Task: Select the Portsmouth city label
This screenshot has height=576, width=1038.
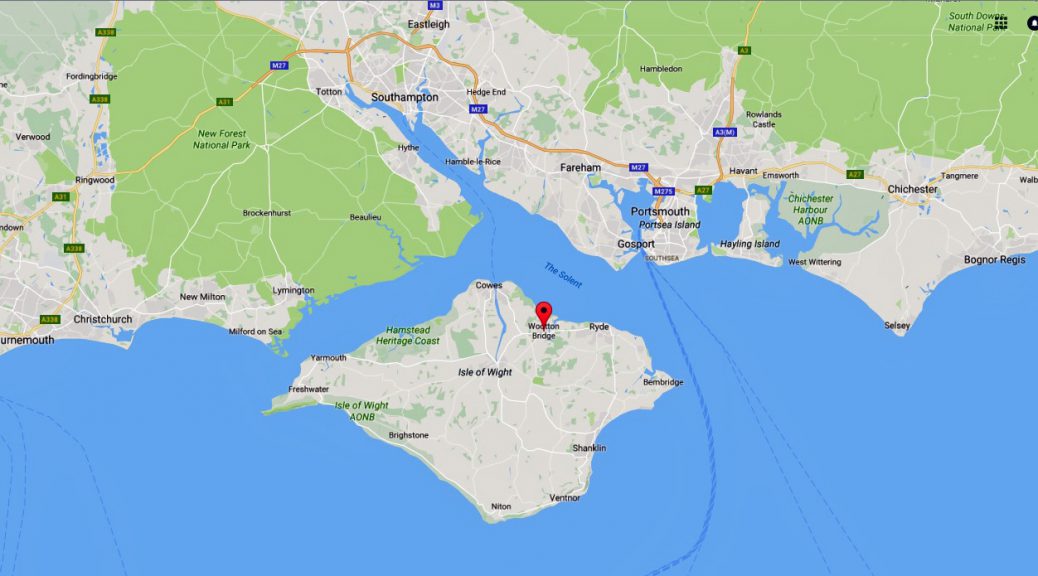Action: click(660, 212)
